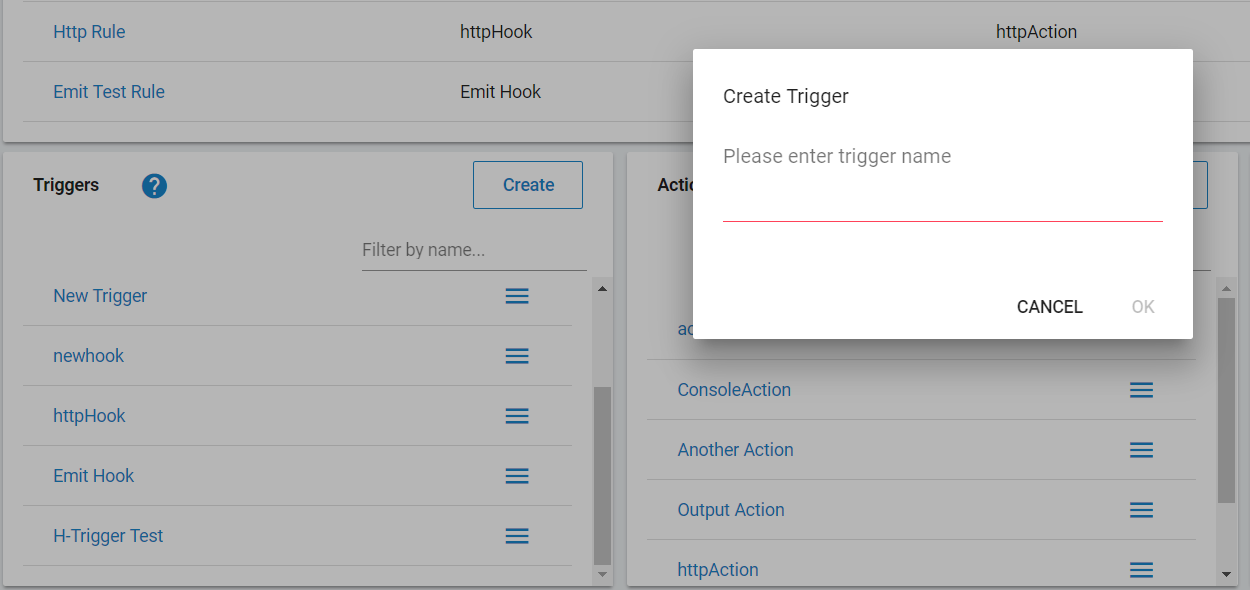This screenshot has width=1250, height=590.
Task: Click the triggers list scrollbar thumb
Action: [602, 475]
